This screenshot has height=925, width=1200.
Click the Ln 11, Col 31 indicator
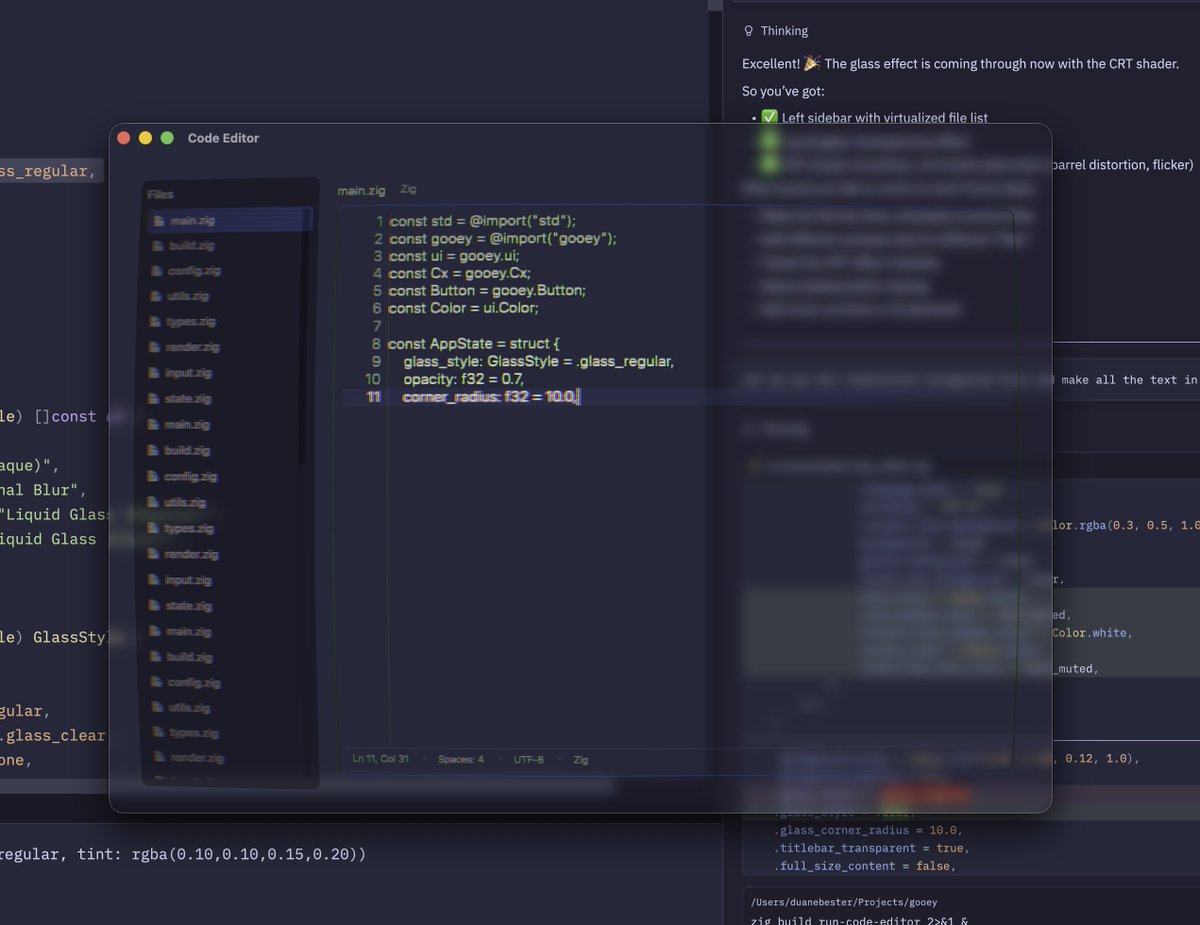pos(381,759)
